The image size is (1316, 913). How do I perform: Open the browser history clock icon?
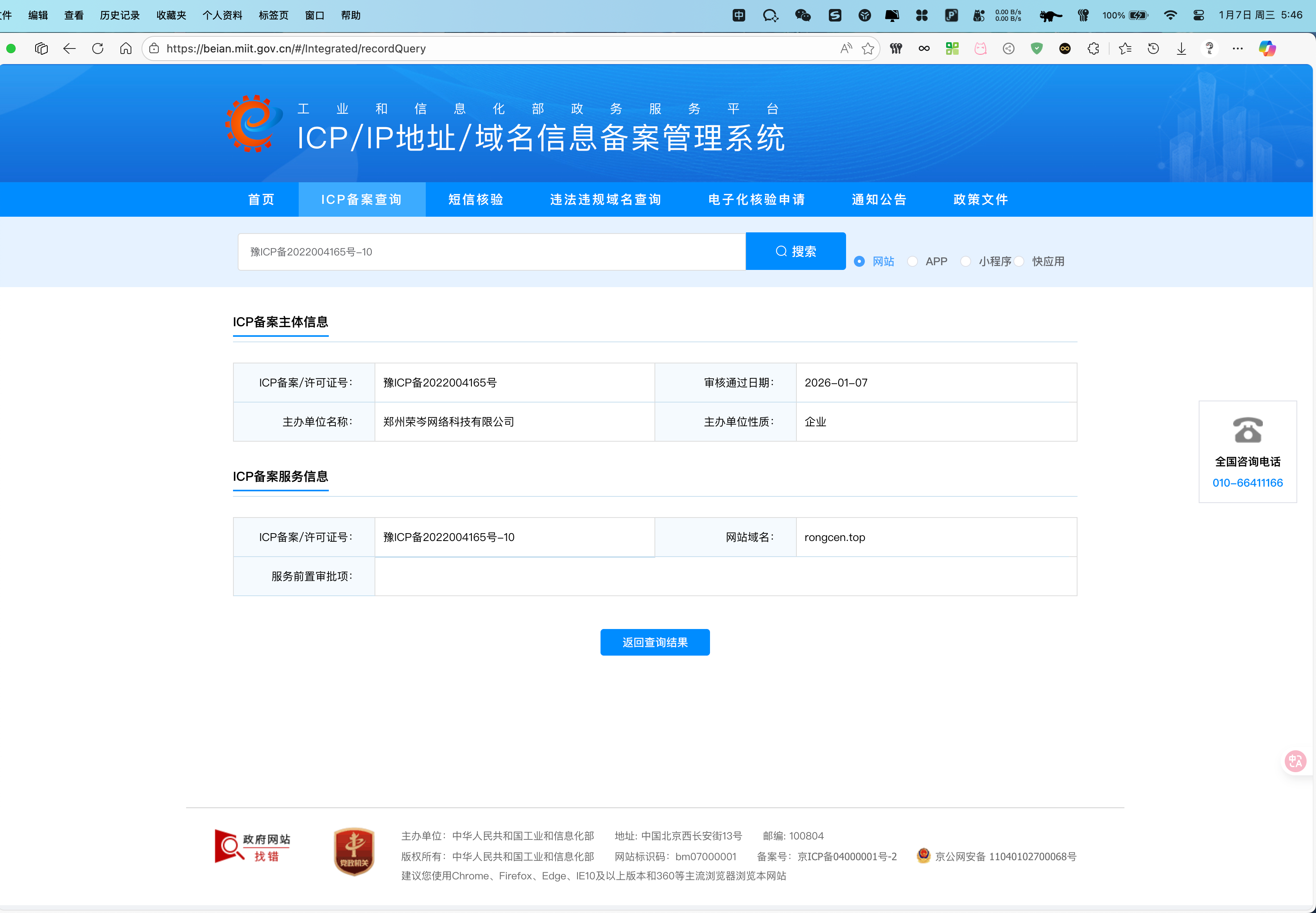1153,49
